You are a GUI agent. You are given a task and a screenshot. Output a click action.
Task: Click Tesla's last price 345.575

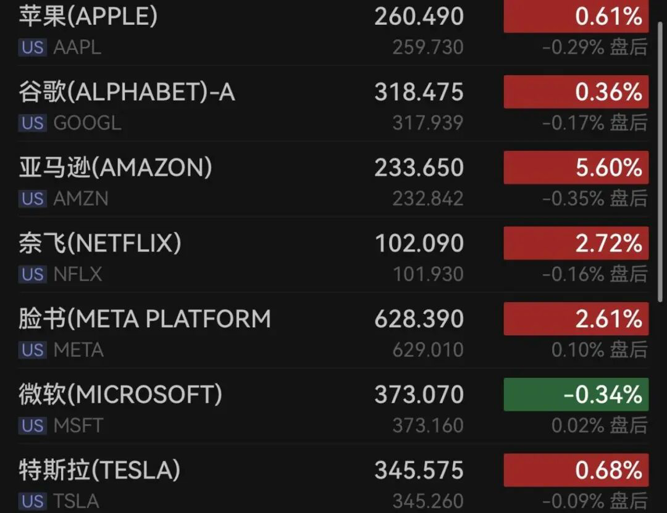pyautogui.click(x=419, y=470)
